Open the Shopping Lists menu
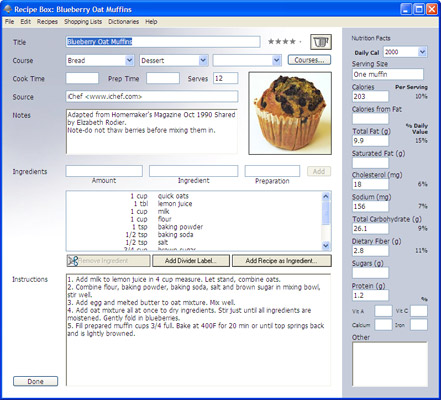 point(83,22)
